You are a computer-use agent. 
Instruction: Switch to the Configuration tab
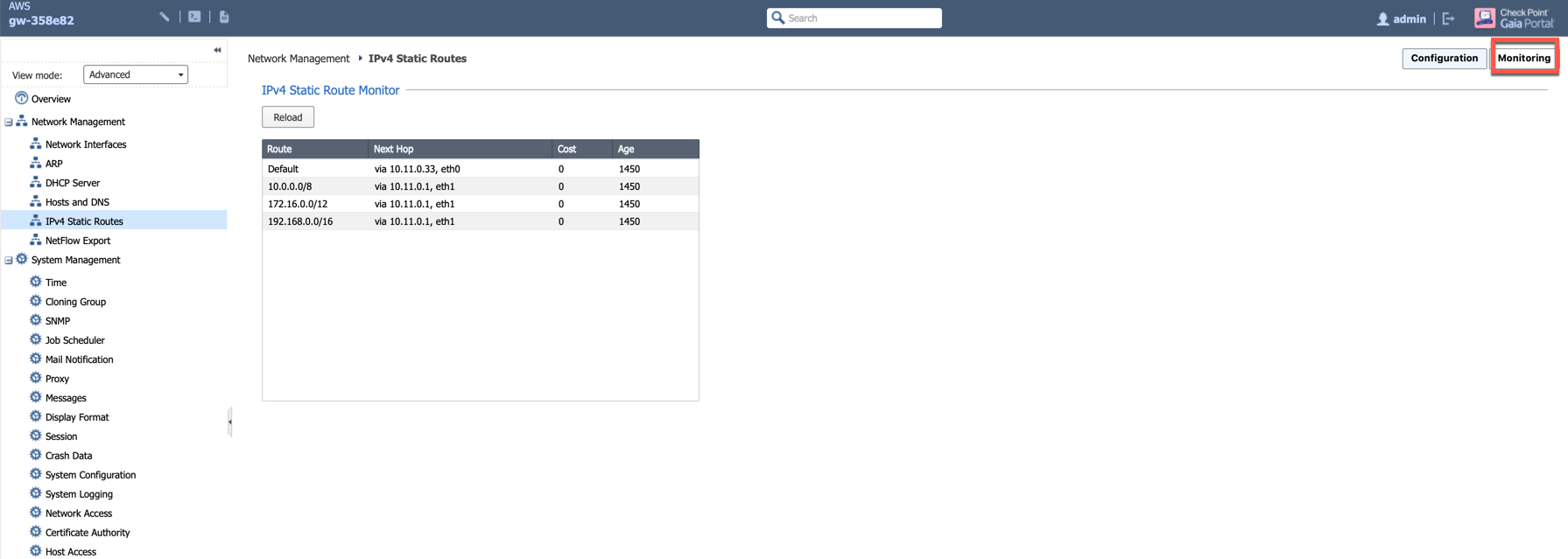[1444, 58]
